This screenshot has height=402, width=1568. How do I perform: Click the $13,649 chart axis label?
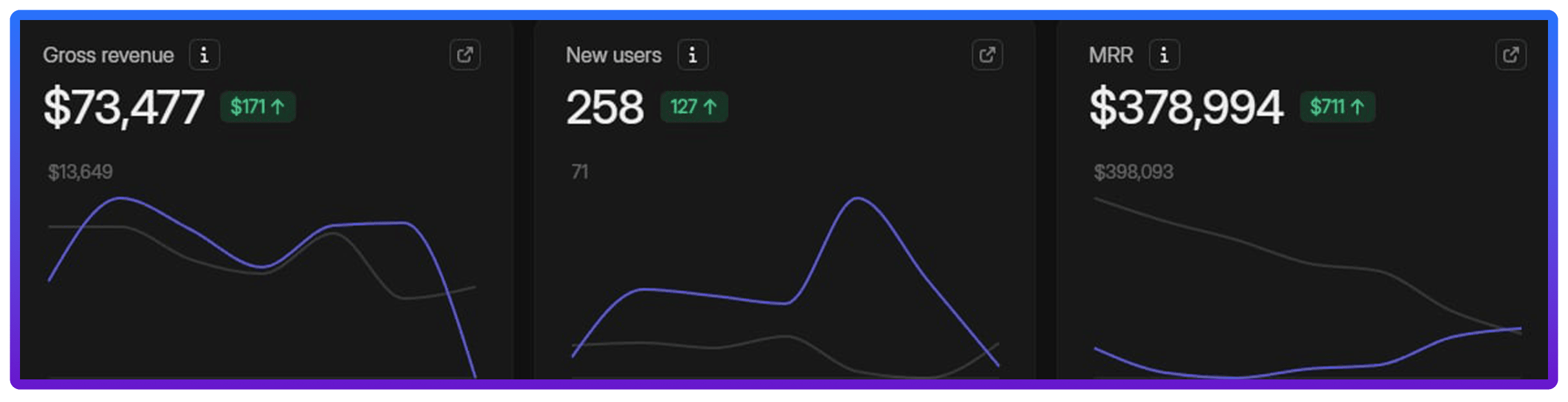point(80,172)
